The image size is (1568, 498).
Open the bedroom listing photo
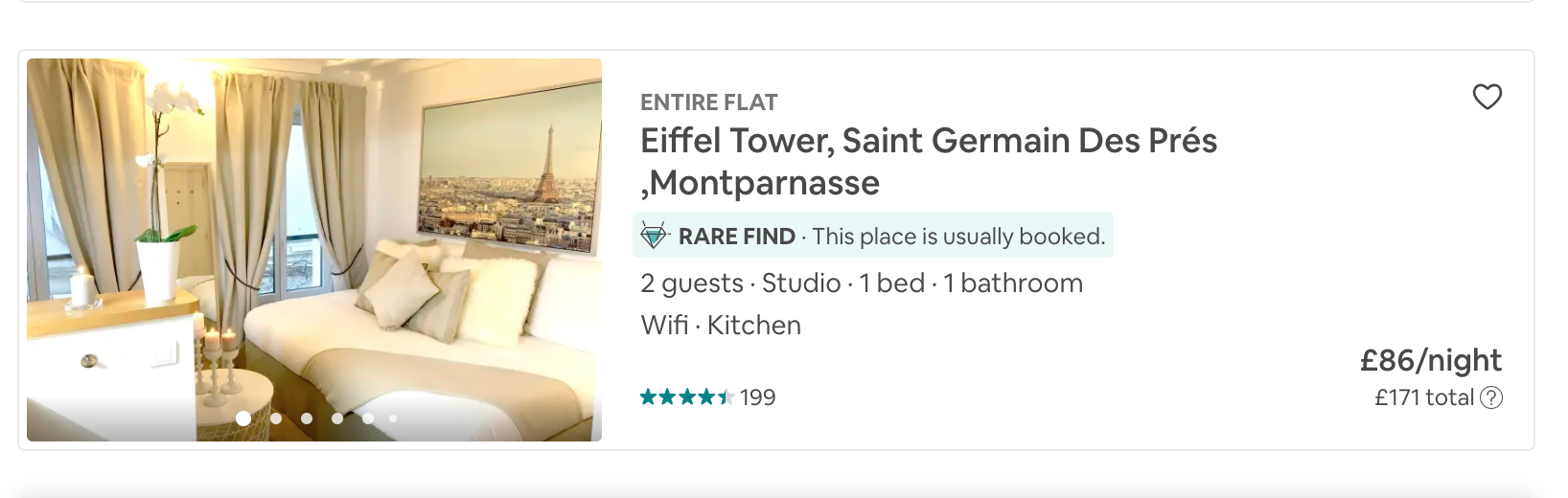(314, 239)
